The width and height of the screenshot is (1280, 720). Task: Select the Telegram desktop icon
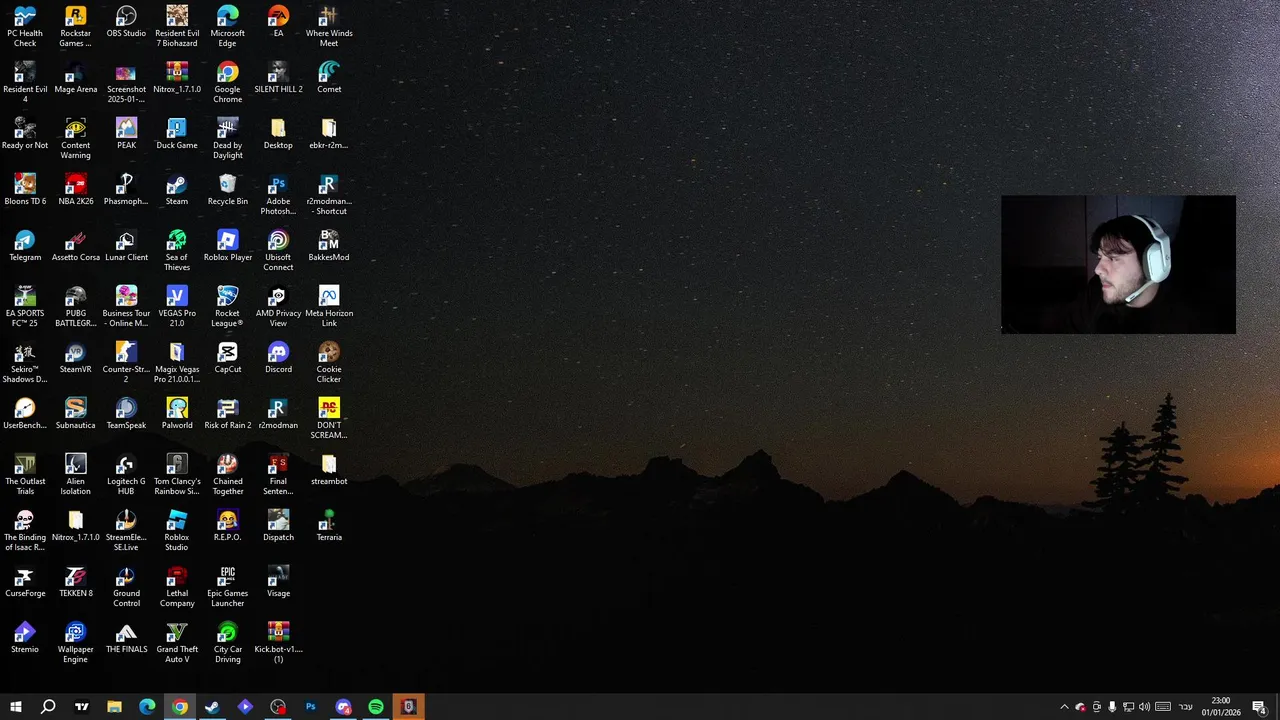click(25, 246)
